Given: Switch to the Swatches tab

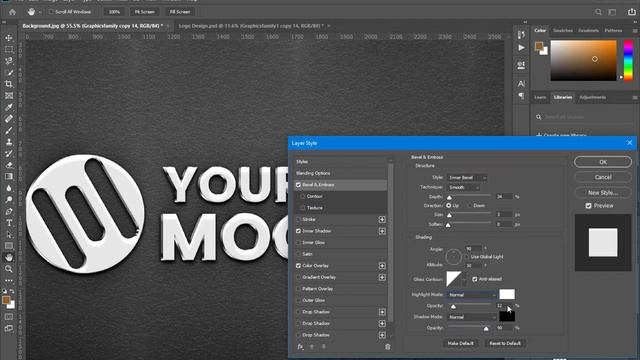Looking at the screenshot, I should pyautogui.click(x=562, y=31).
